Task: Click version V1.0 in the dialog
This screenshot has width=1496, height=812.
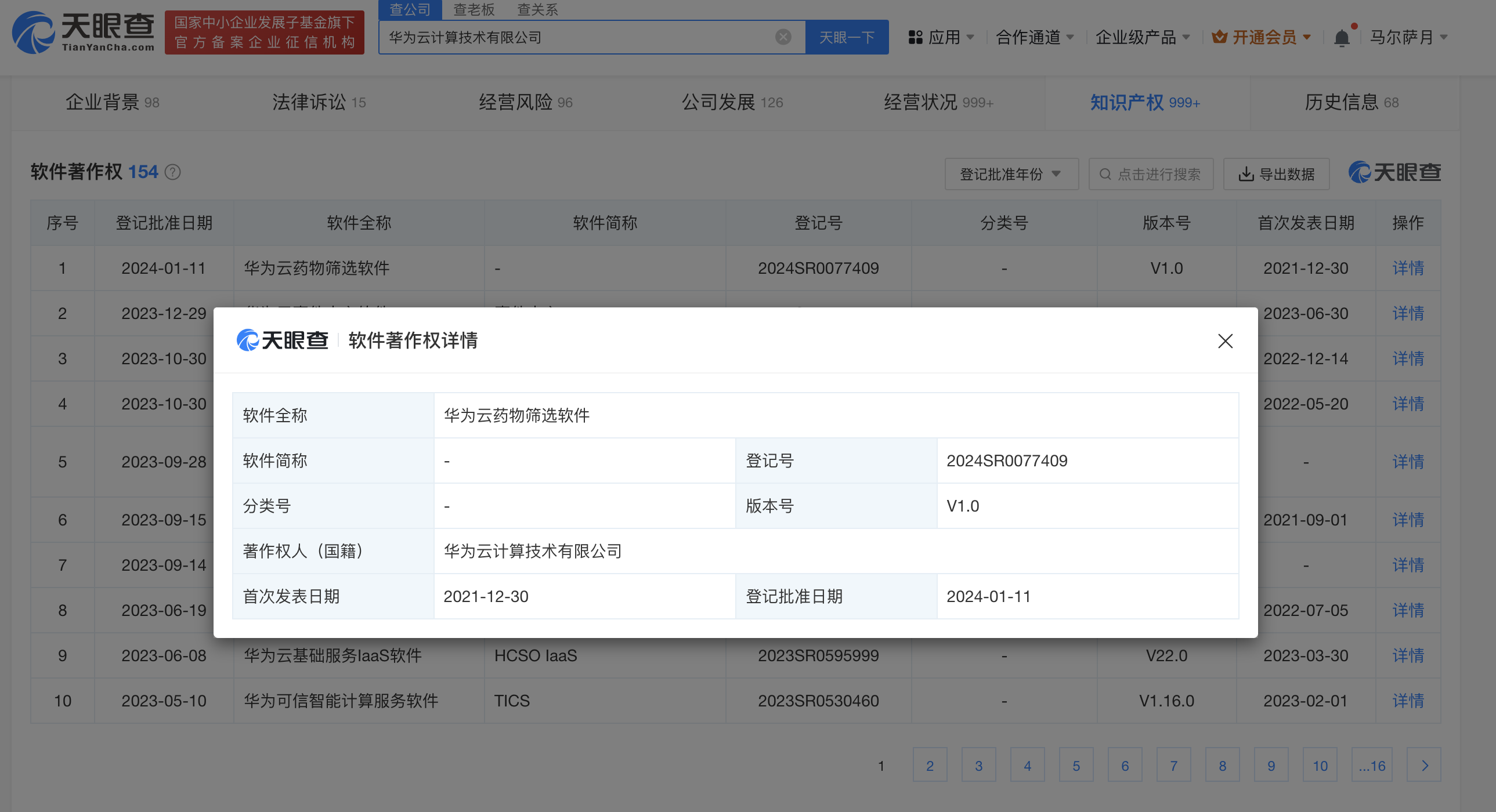Action: [962, 506]
